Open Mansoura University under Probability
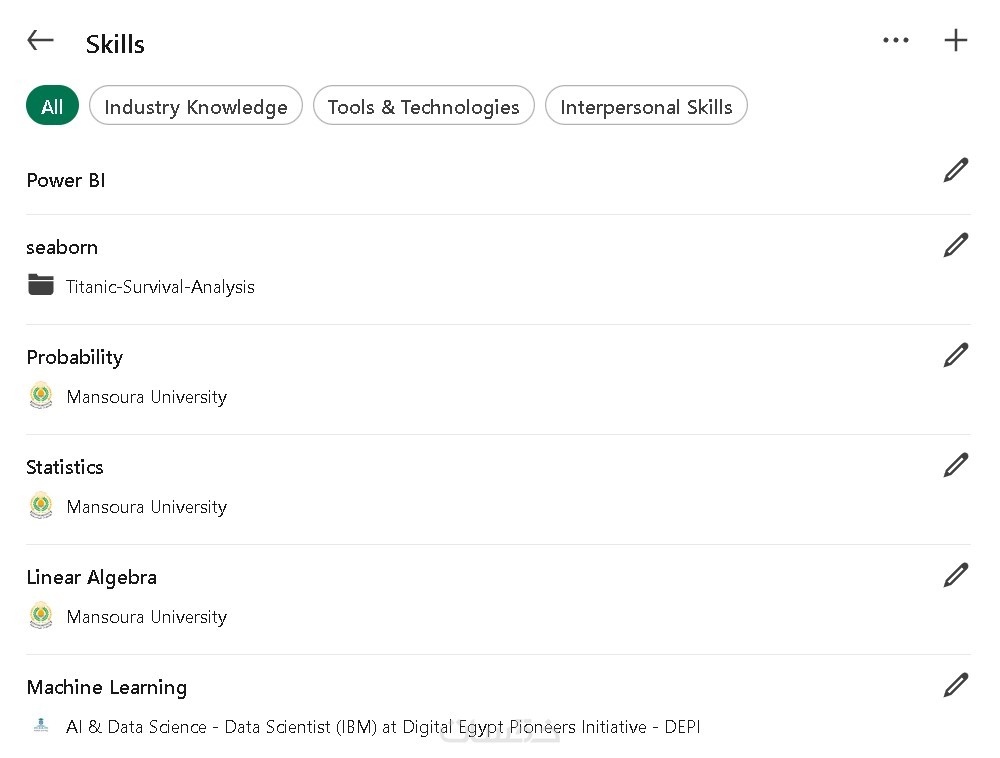 point(146,397)
